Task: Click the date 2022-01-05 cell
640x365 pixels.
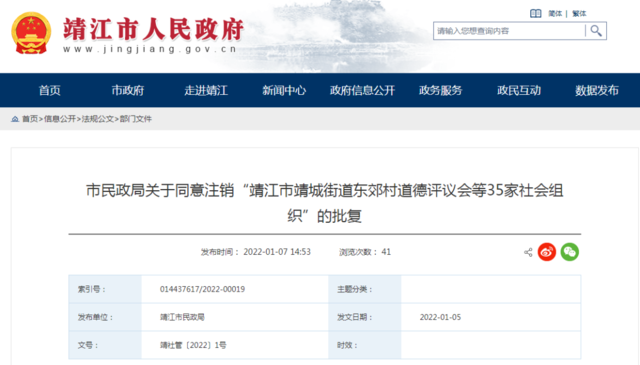Action: click(x=491, y=317)
